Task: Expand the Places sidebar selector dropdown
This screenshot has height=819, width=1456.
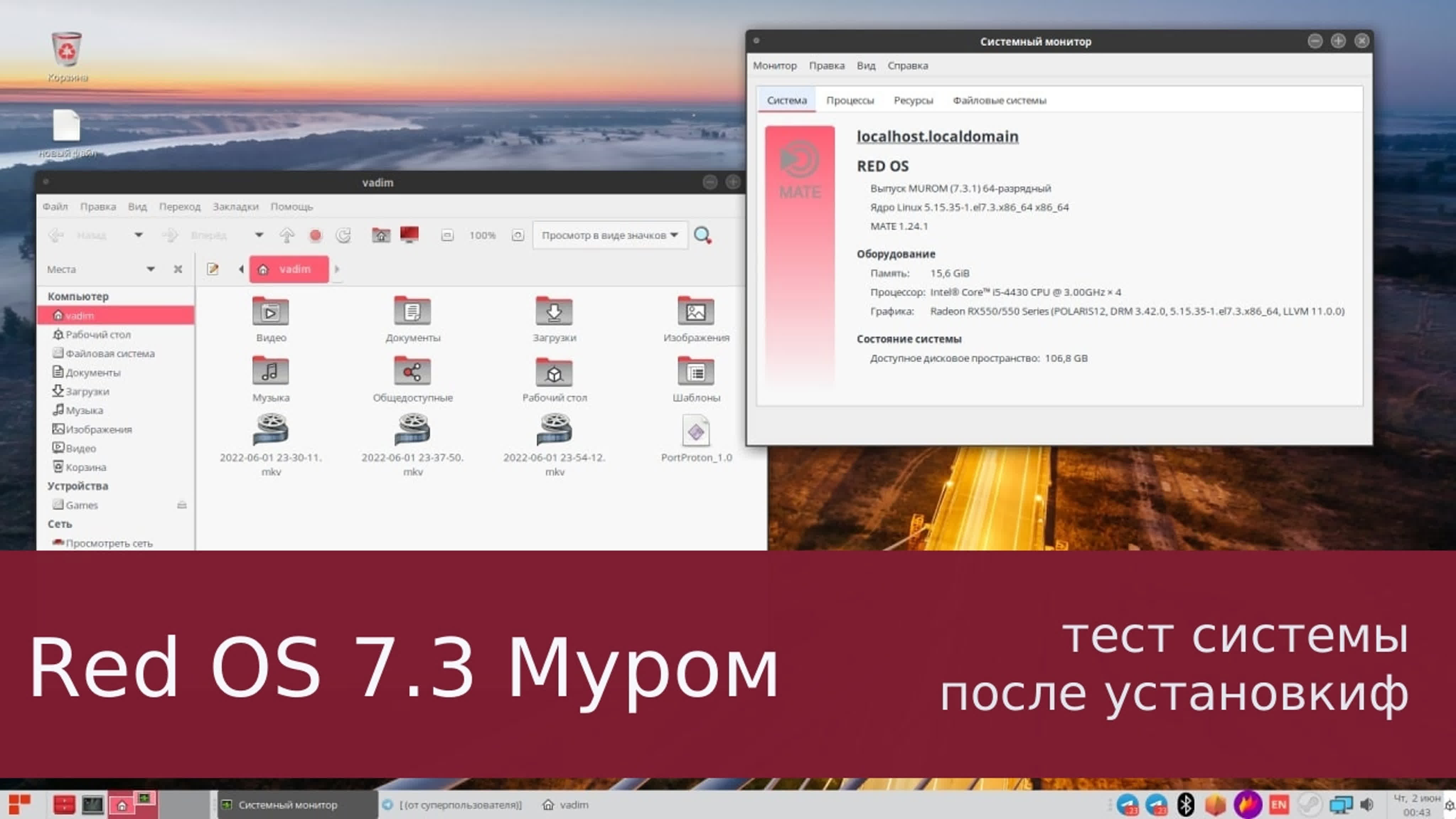Action: pyautogui.click(x=150, y=269)
